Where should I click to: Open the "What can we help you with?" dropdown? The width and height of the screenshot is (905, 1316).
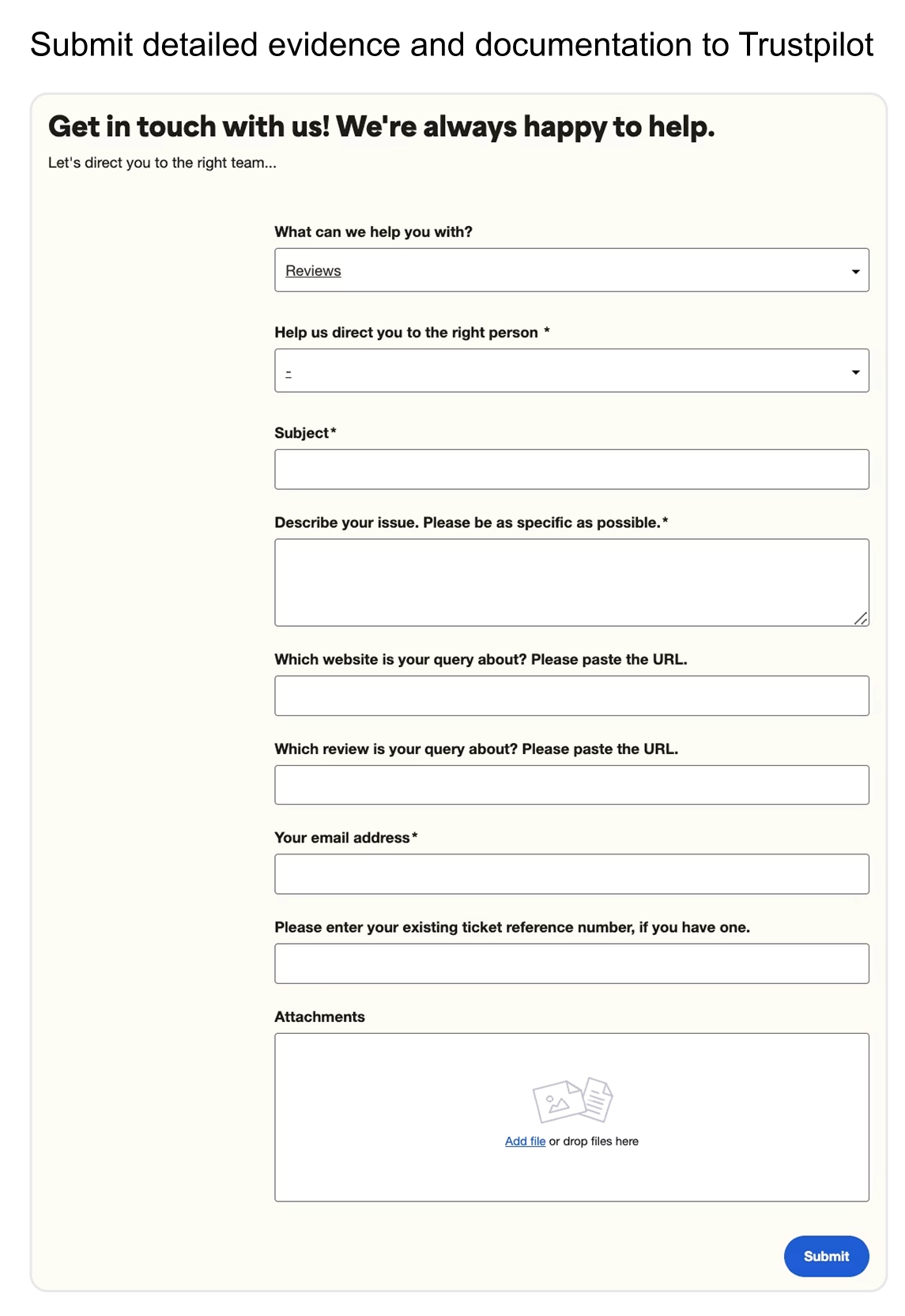pyautogui.click(x=571, y=270)
